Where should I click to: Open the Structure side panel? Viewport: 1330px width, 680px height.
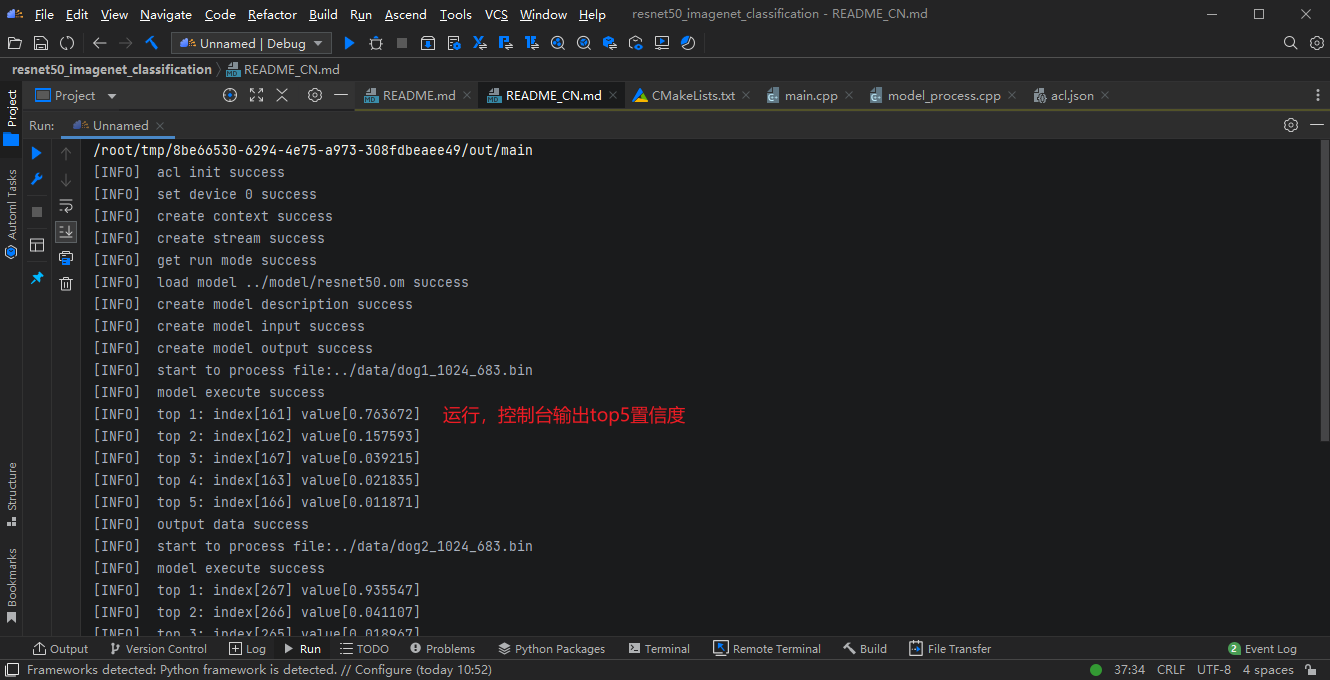pyautogui.click(x=11, y=494)
